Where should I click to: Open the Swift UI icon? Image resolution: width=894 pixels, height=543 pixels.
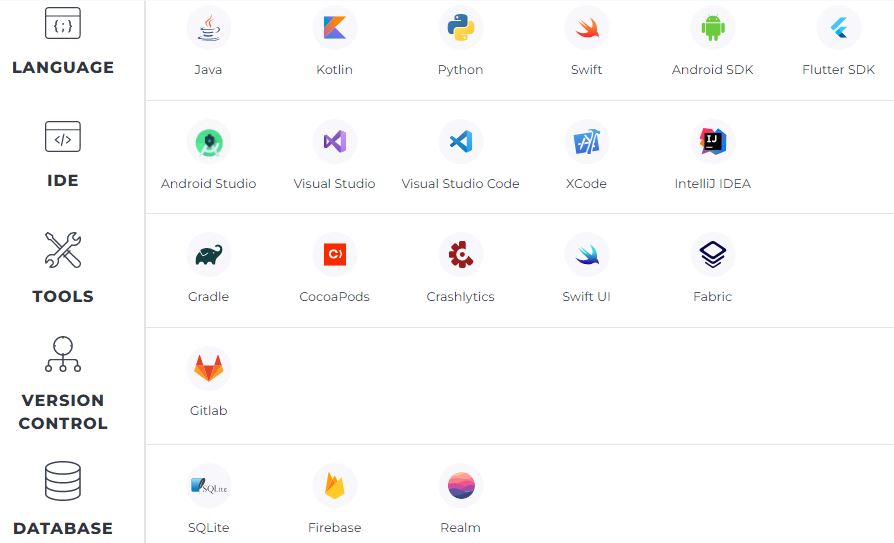587,254
